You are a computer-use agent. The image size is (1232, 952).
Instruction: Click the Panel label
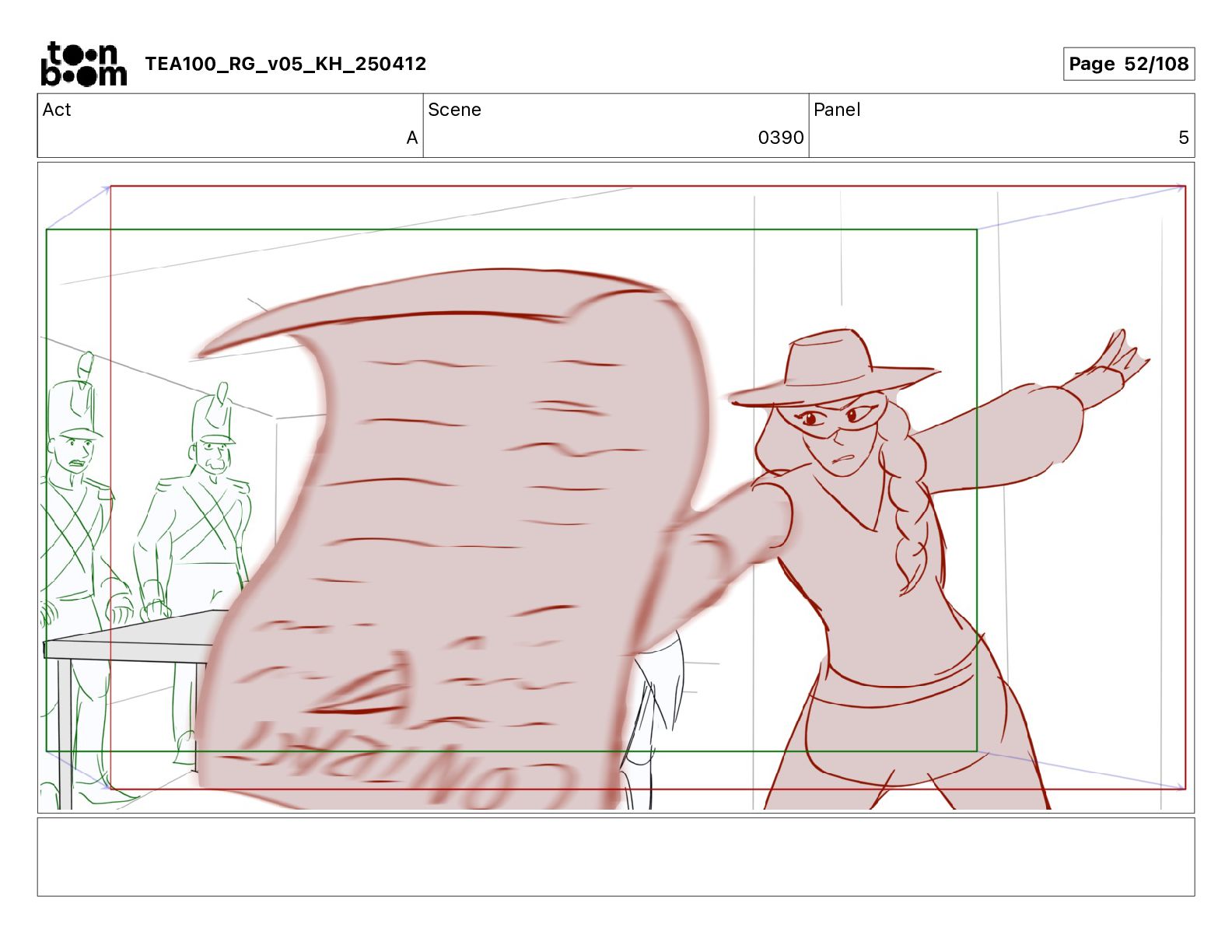(x=837, y=110)
